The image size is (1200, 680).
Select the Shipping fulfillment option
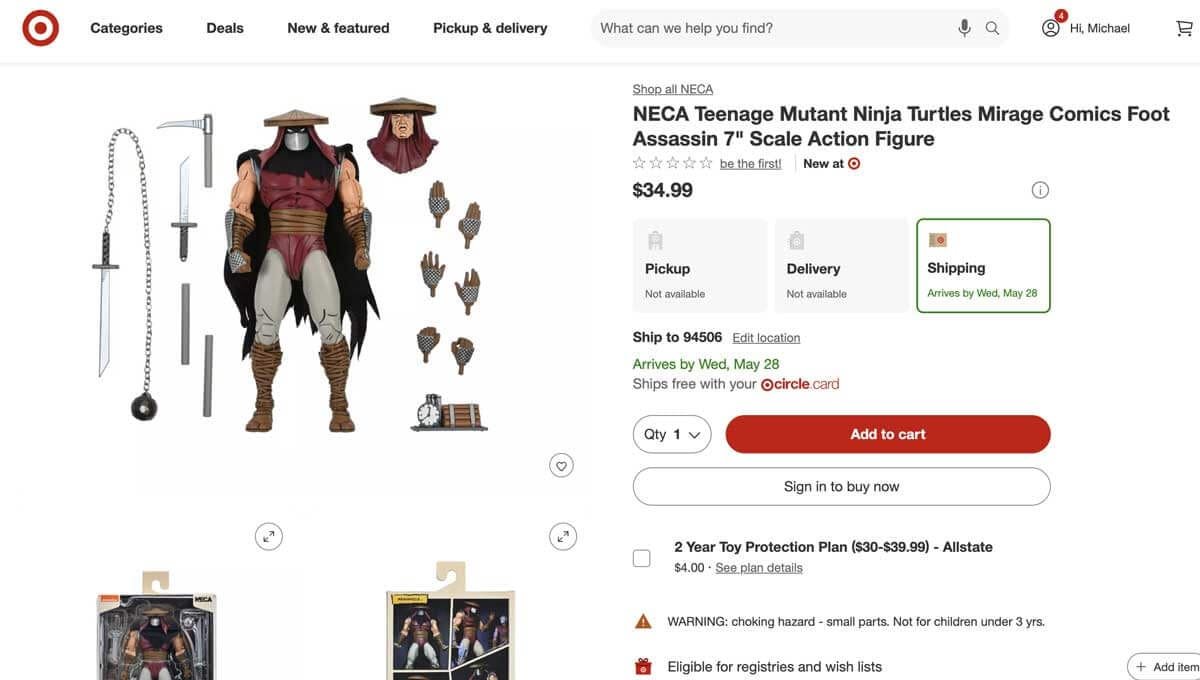pyautogui.click(x=983, y=265)
